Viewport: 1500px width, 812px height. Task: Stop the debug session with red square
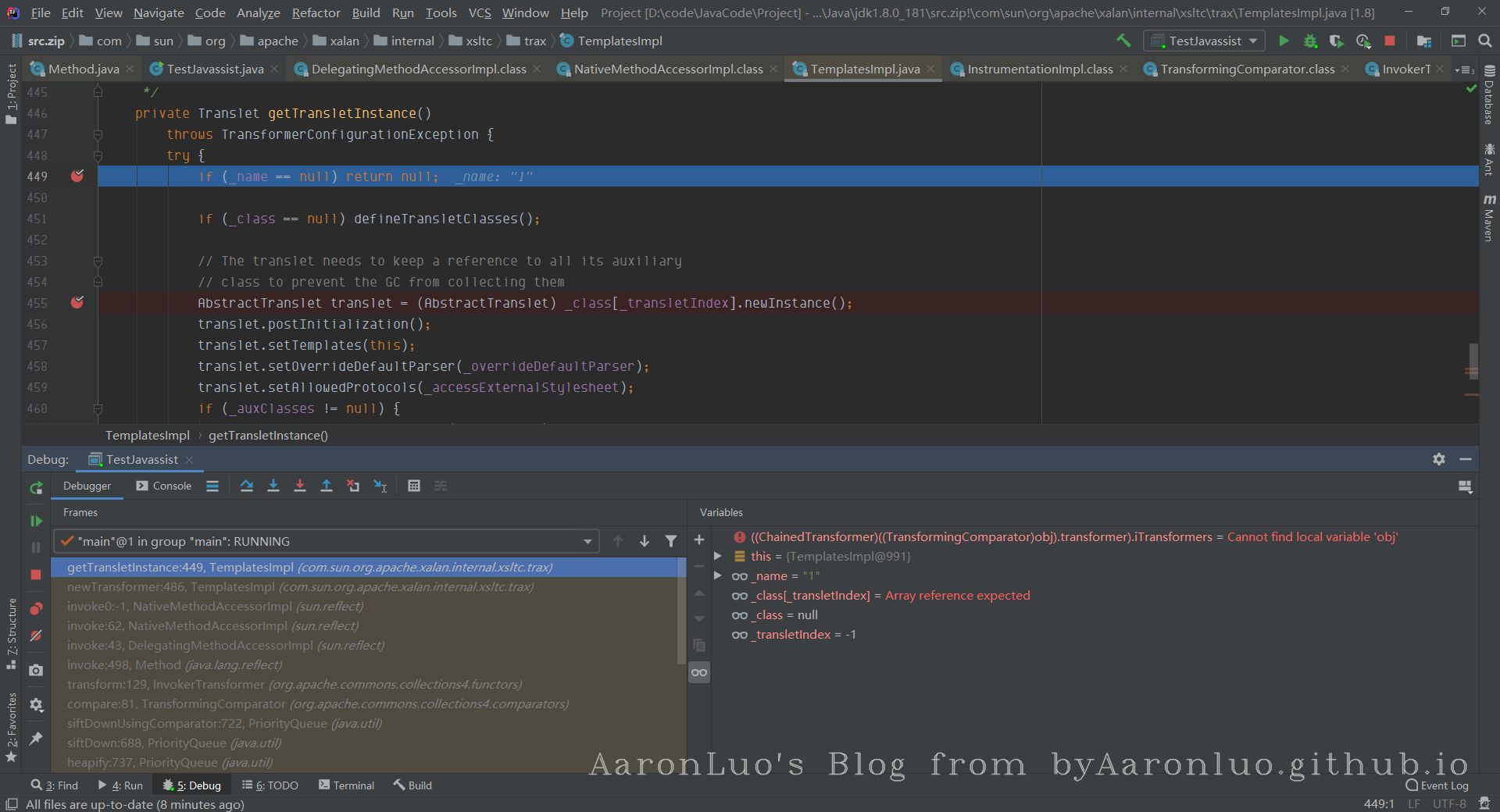36,575
